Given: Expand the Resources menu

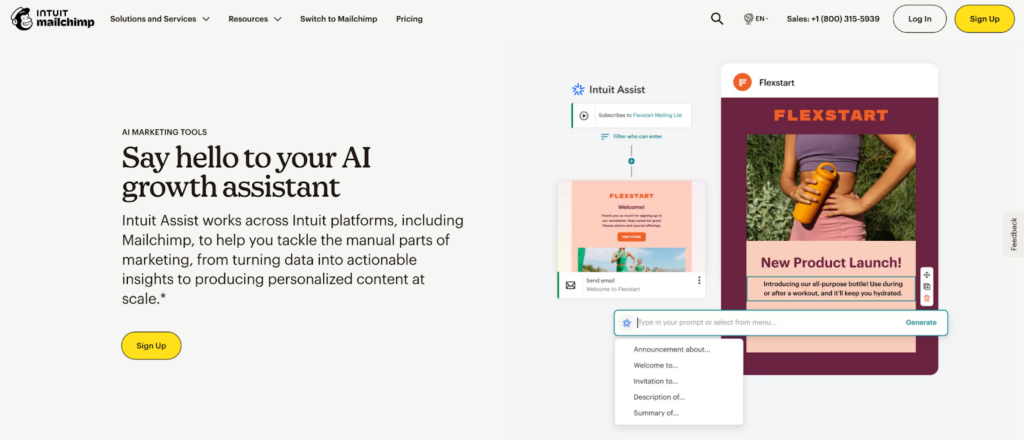Looking at the screenshot, I should pyautogui.click(x=255, y=19).
